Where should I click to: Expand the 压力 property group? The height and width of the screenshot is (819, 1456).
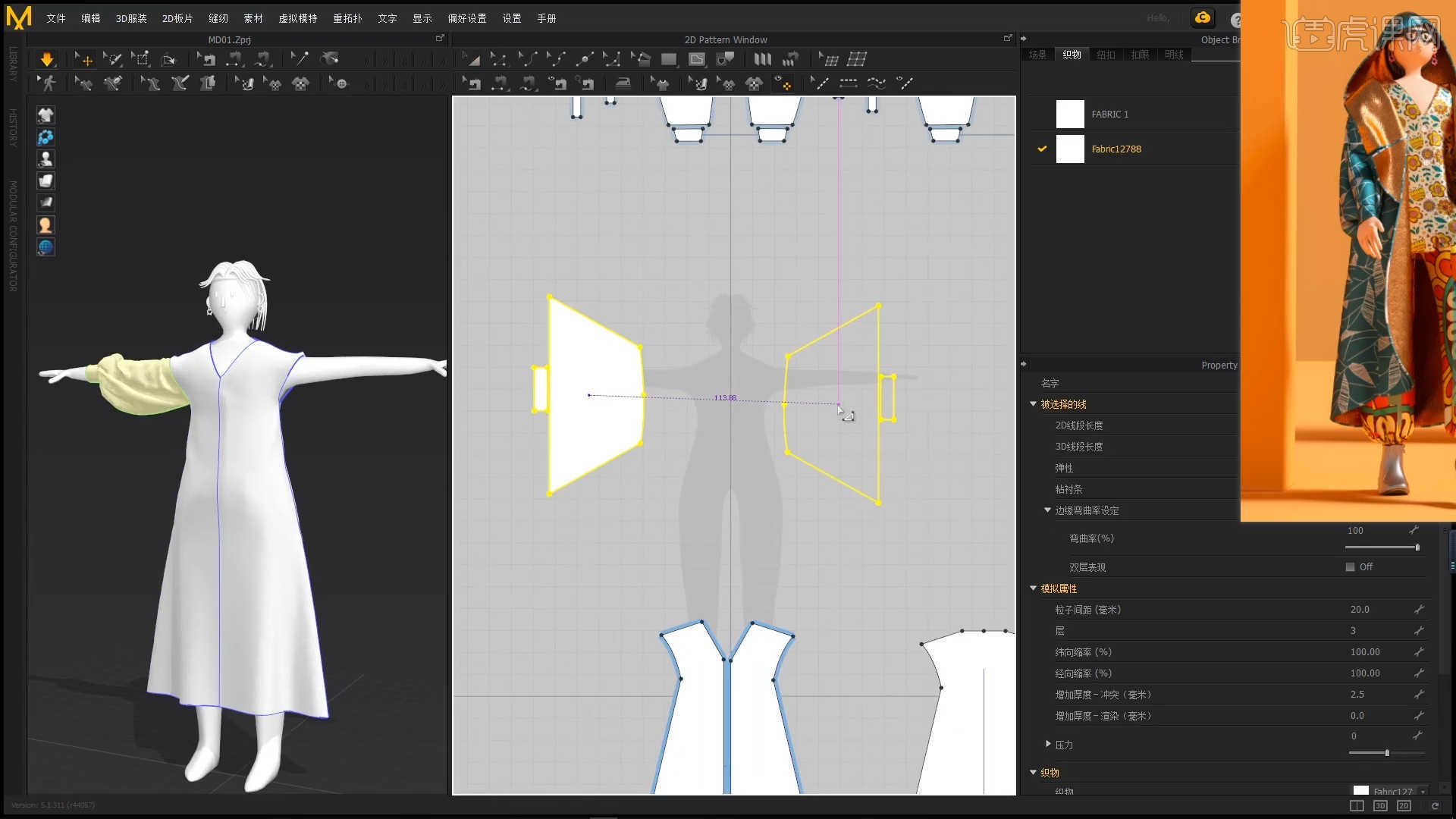[1048, 744]
